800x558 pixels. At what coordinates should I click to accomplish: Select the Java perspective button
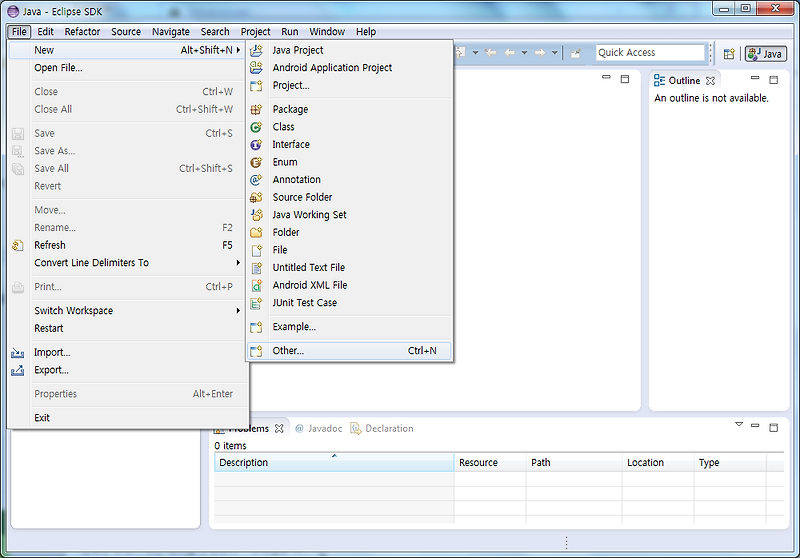765,54
